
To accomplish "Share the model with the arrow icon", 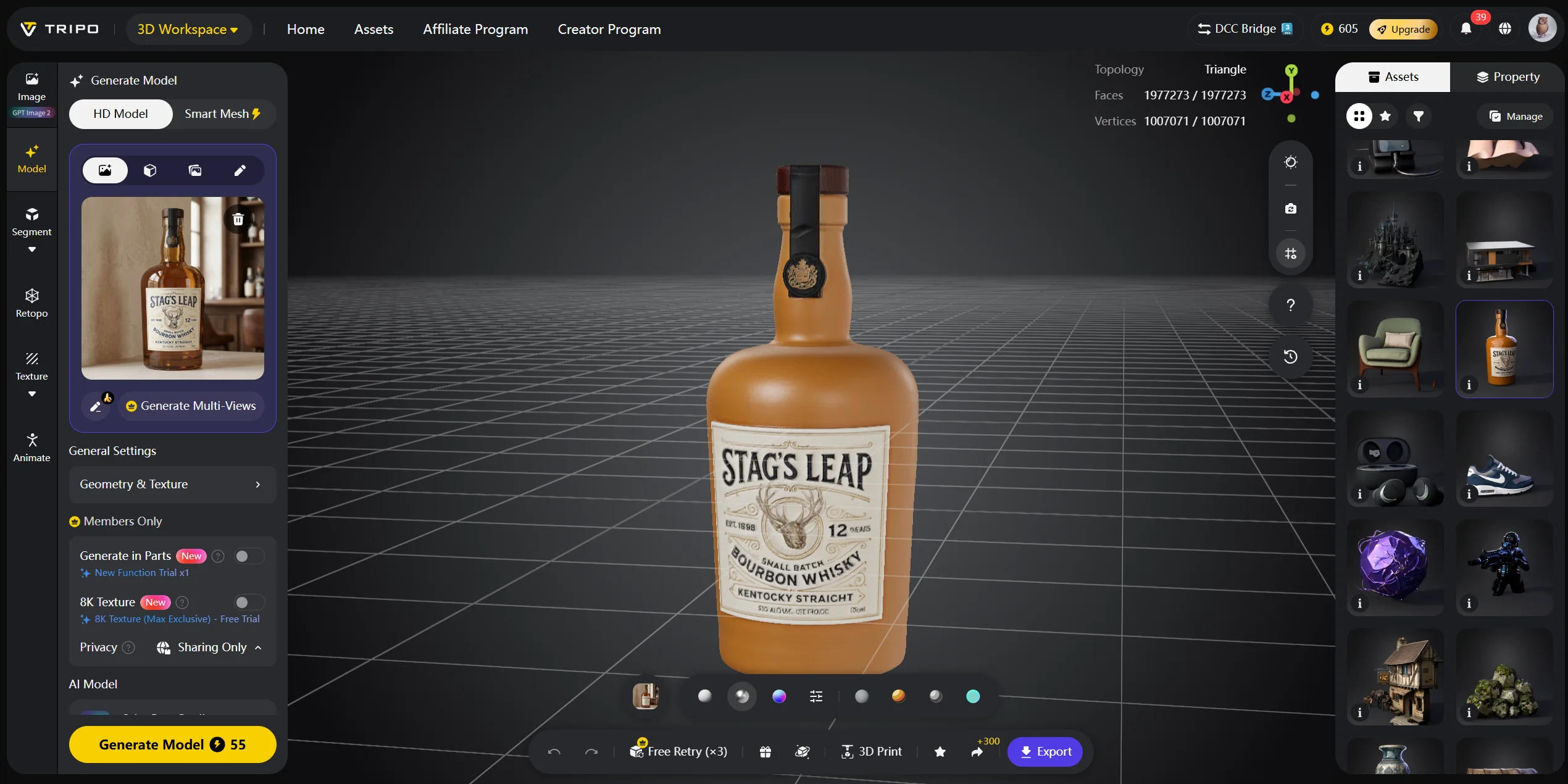I will click(977, 751).
